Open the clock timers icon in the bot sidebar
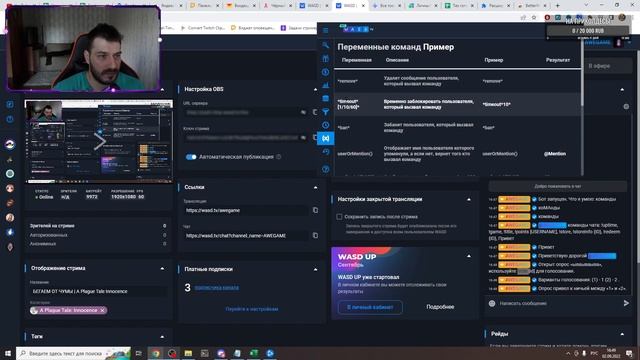The image size is (640, 360). (325, 125)
